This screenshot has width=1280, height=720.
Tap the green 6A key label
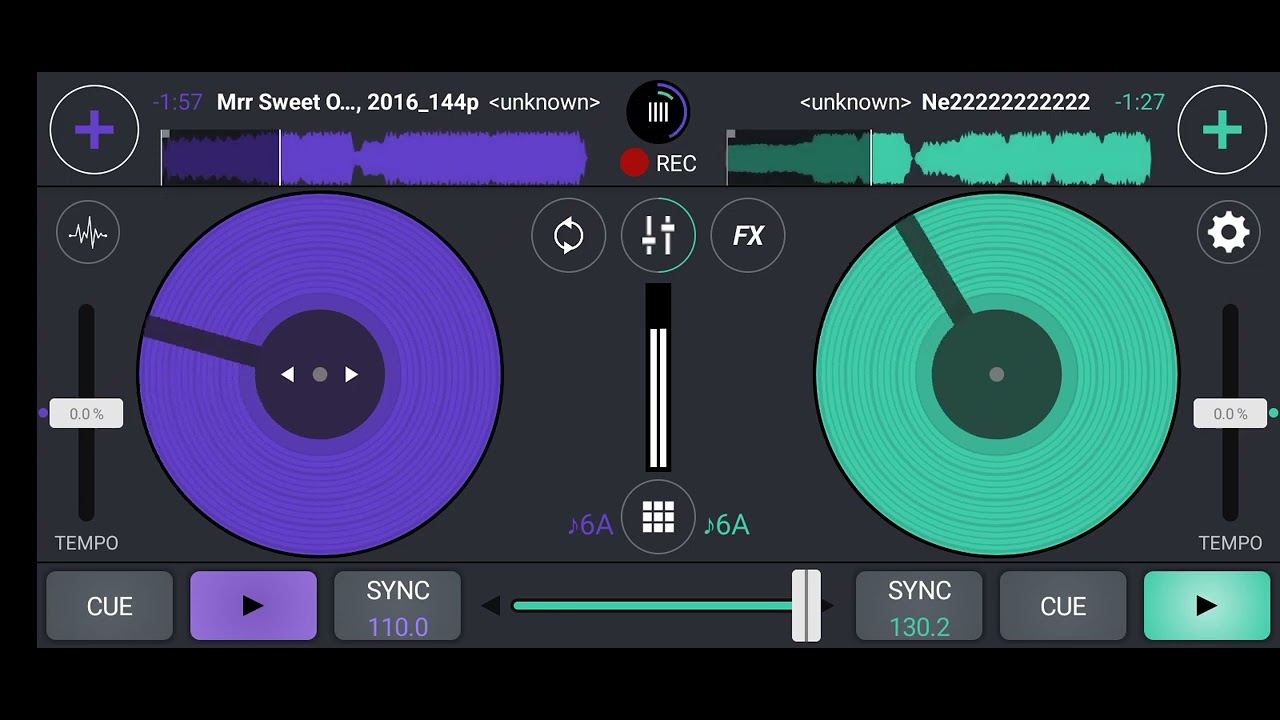tap(726, 525)
